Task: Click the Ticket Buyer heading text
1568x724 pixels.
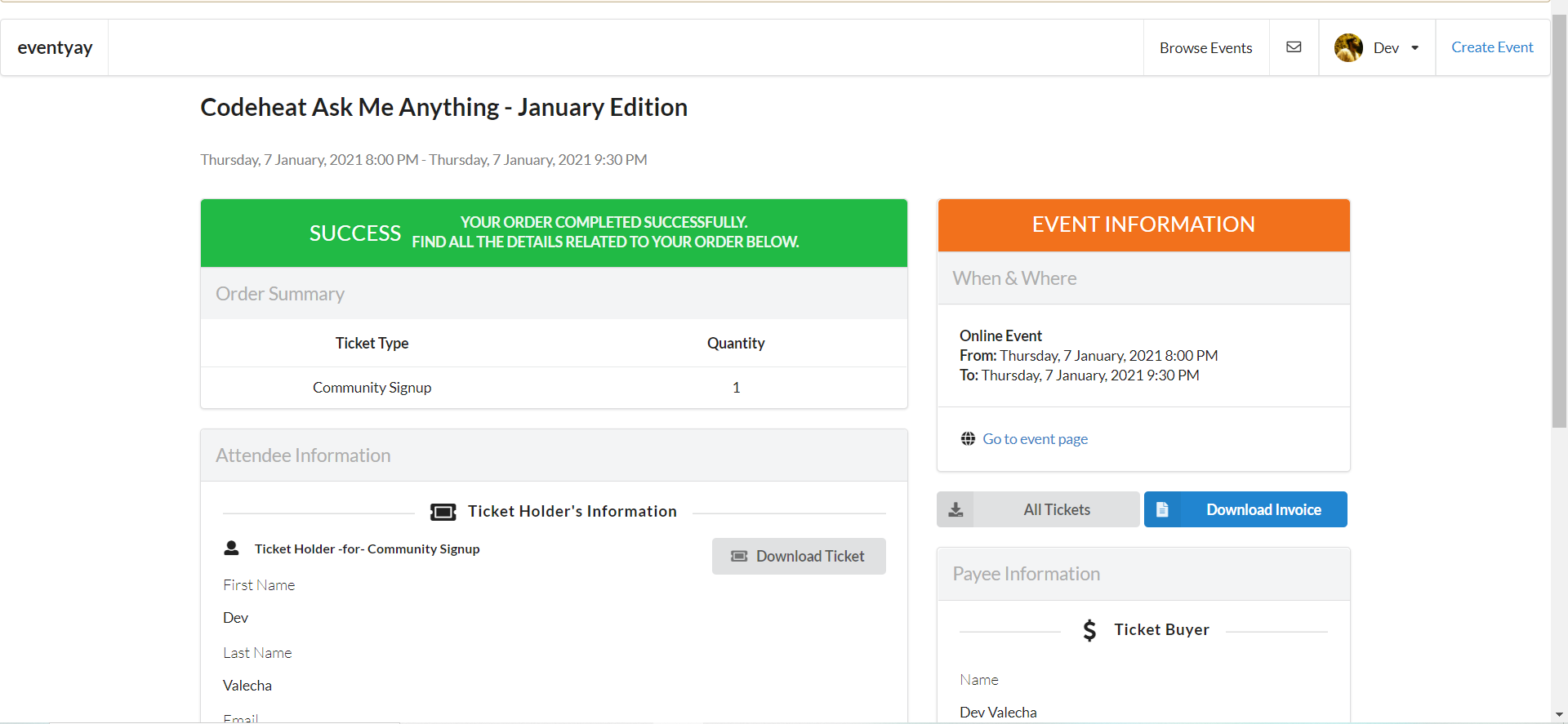Action: [1162, 630]
